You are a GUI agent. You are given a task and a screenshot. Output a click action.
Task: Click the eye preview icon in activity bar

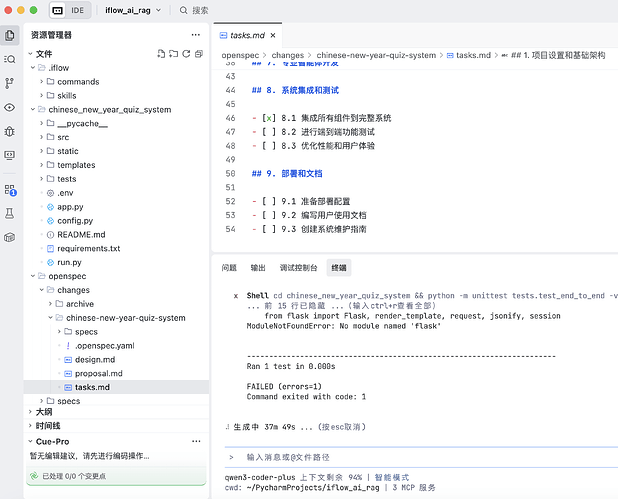click(9, 107)
